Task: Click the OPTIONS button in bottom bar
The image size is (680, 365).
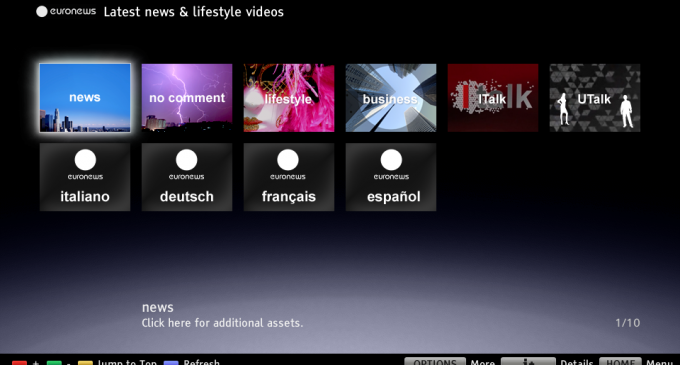Action: tap(435, 362)
